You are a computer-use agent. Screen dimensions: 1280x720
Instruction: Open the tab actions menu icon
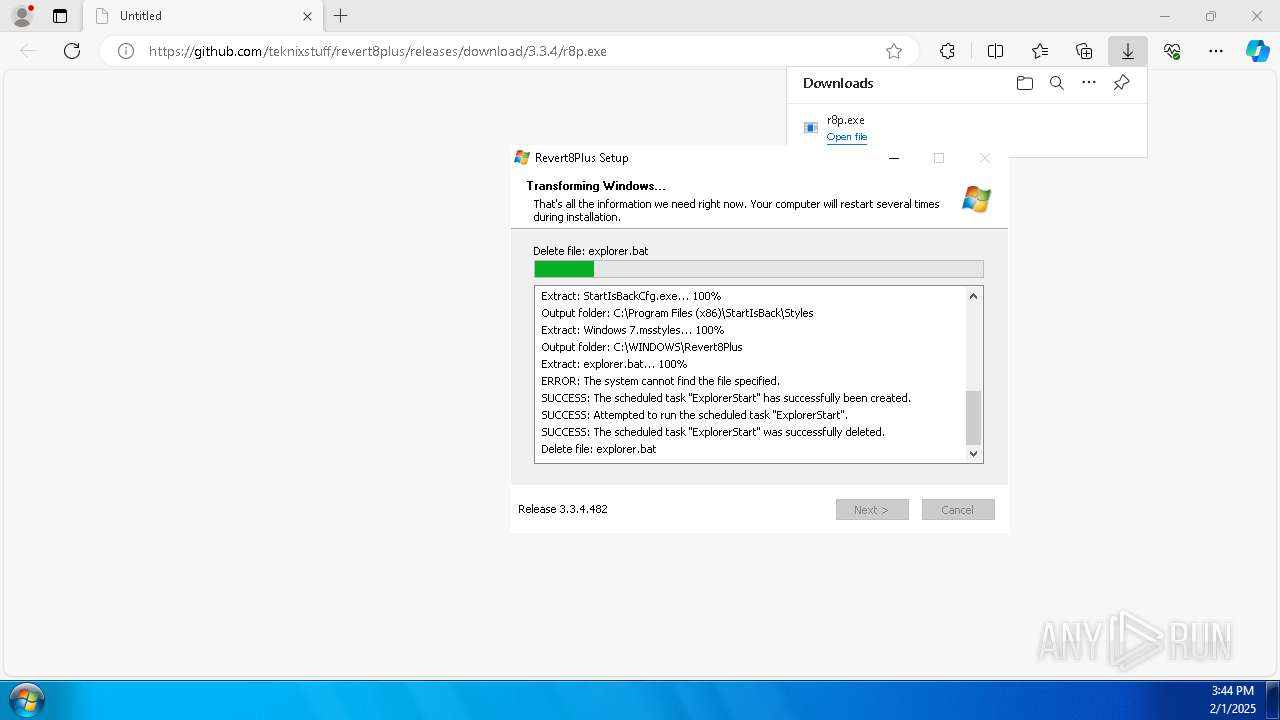(60, 16)
